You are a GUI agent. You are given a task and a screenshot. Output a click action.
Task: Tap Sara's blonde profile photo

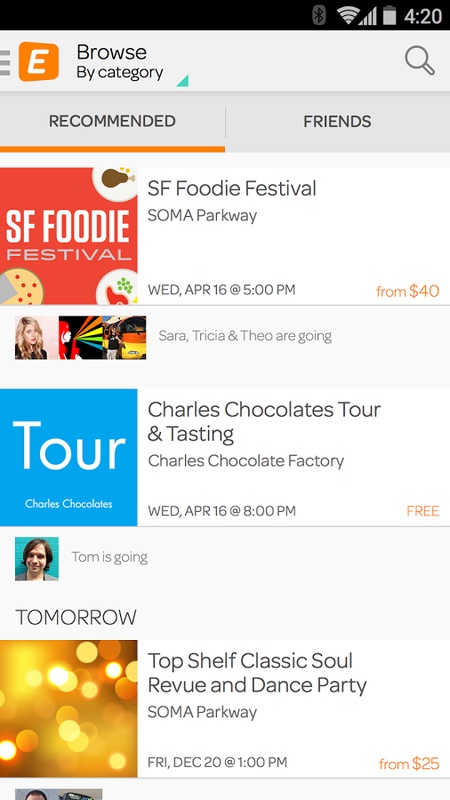(x=36, y=338)
